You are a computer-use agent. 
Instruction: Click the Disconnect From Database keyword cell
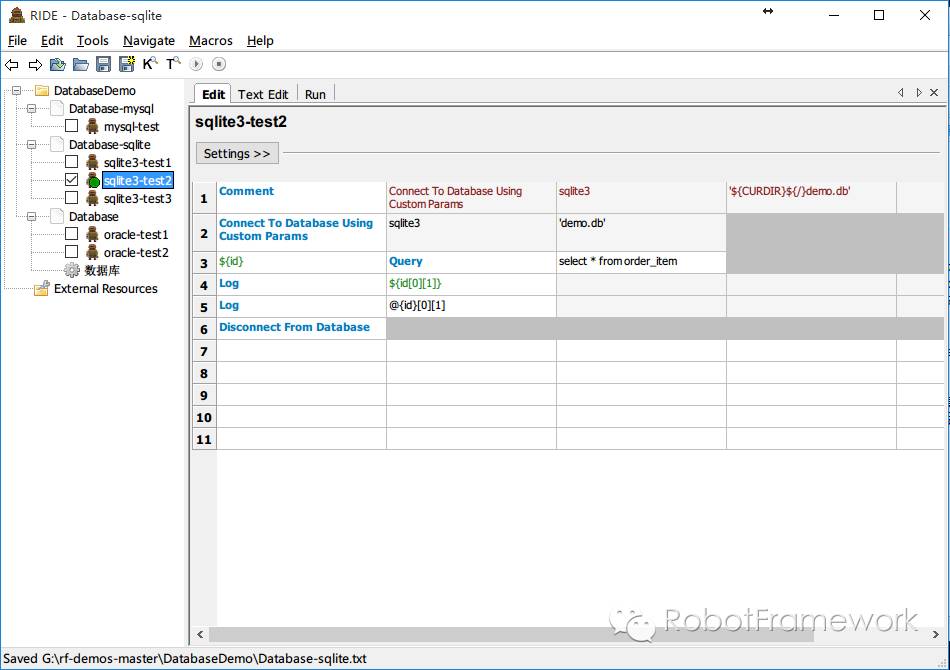[302, 328]
